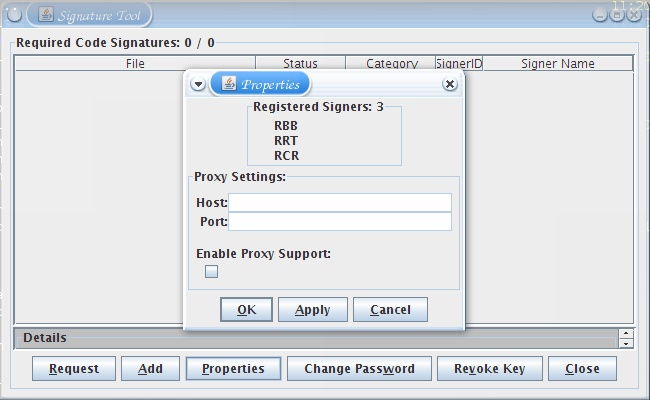Open the Properties dialog window menu arrow
This screenshot has width=650, height=400.
198,85
